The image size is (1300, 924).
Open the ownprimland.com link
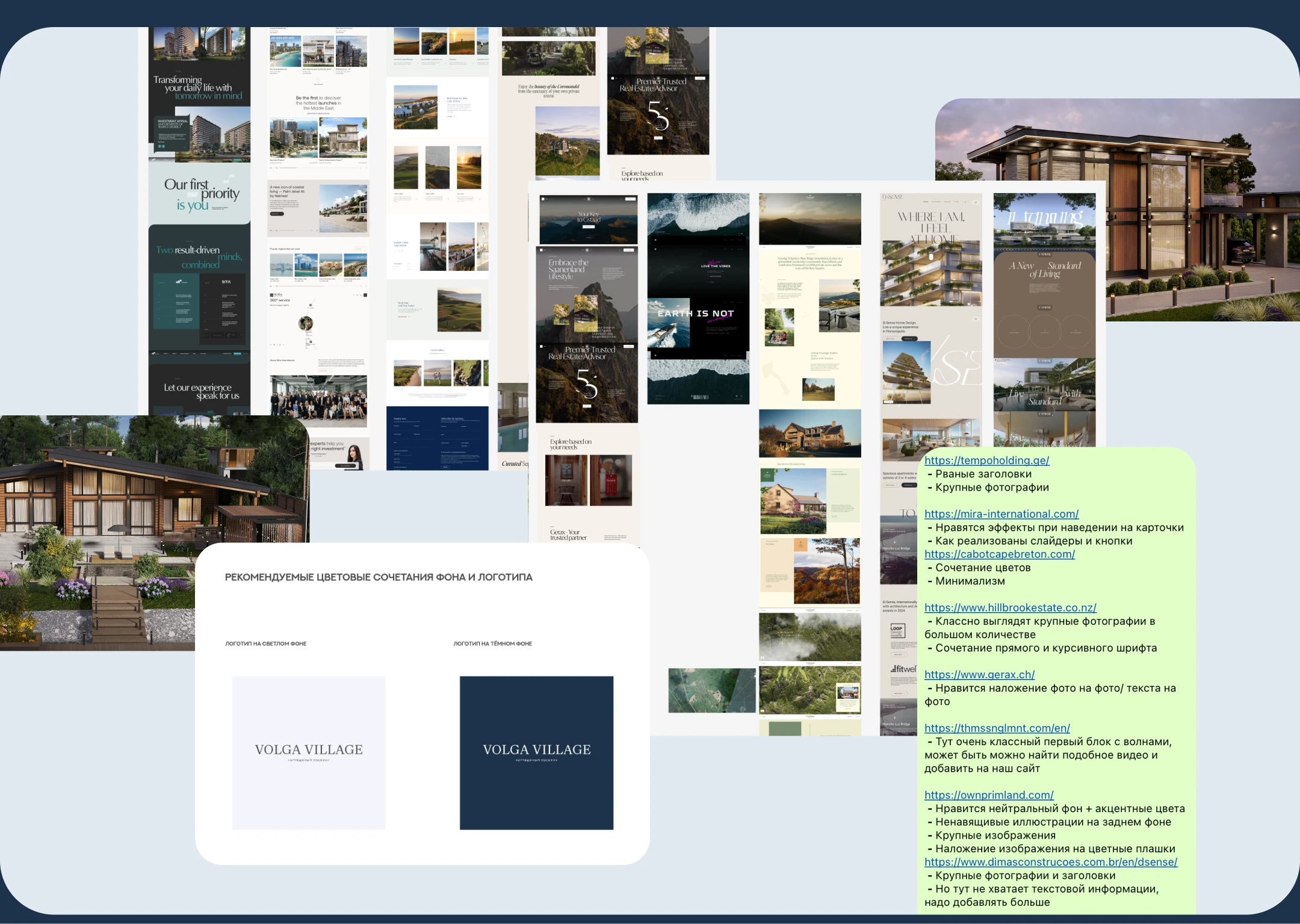coord(989,795)
